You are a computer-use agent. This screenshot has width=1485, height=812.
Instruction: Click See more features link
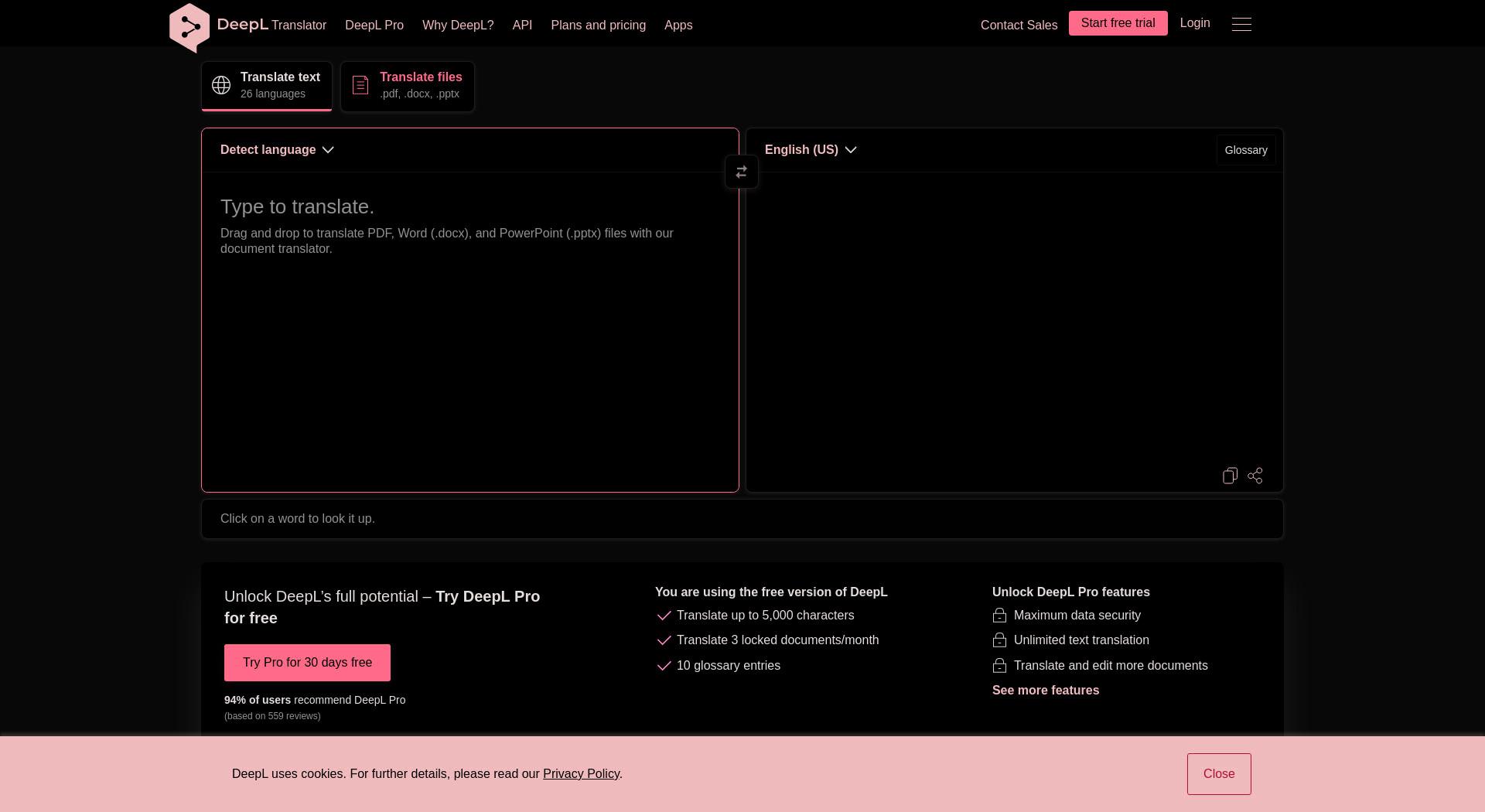[x=1046, y=691]
